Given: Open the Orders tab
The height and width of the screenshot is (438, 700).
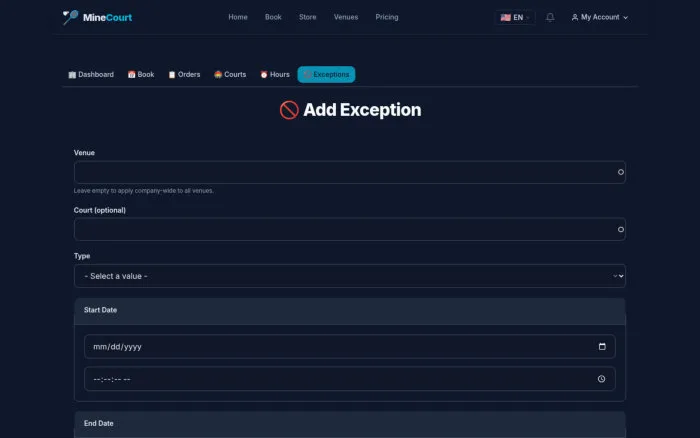Looking at the screenshot, I should click(184, 75).
